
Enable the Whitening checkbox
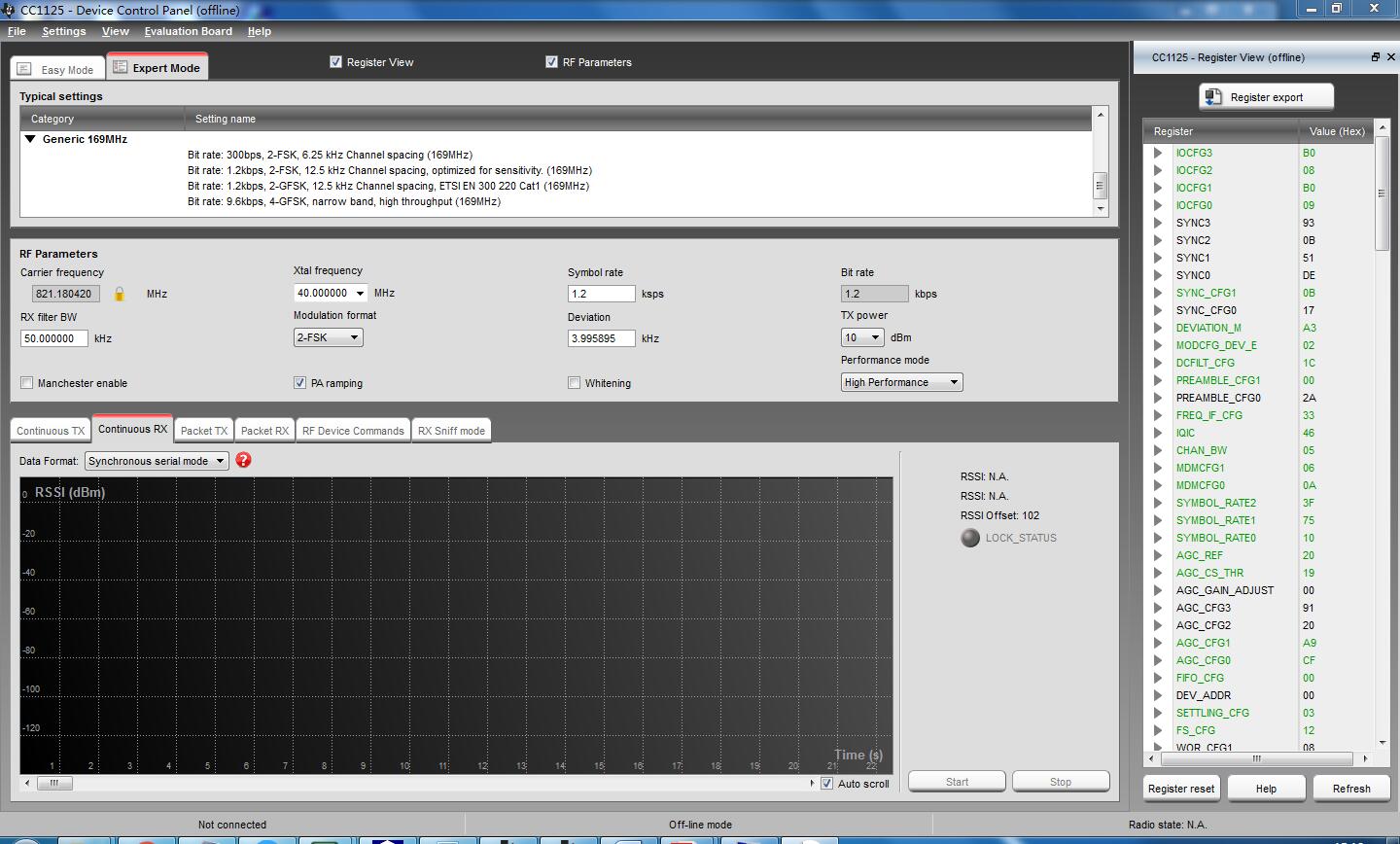[575, 383]
